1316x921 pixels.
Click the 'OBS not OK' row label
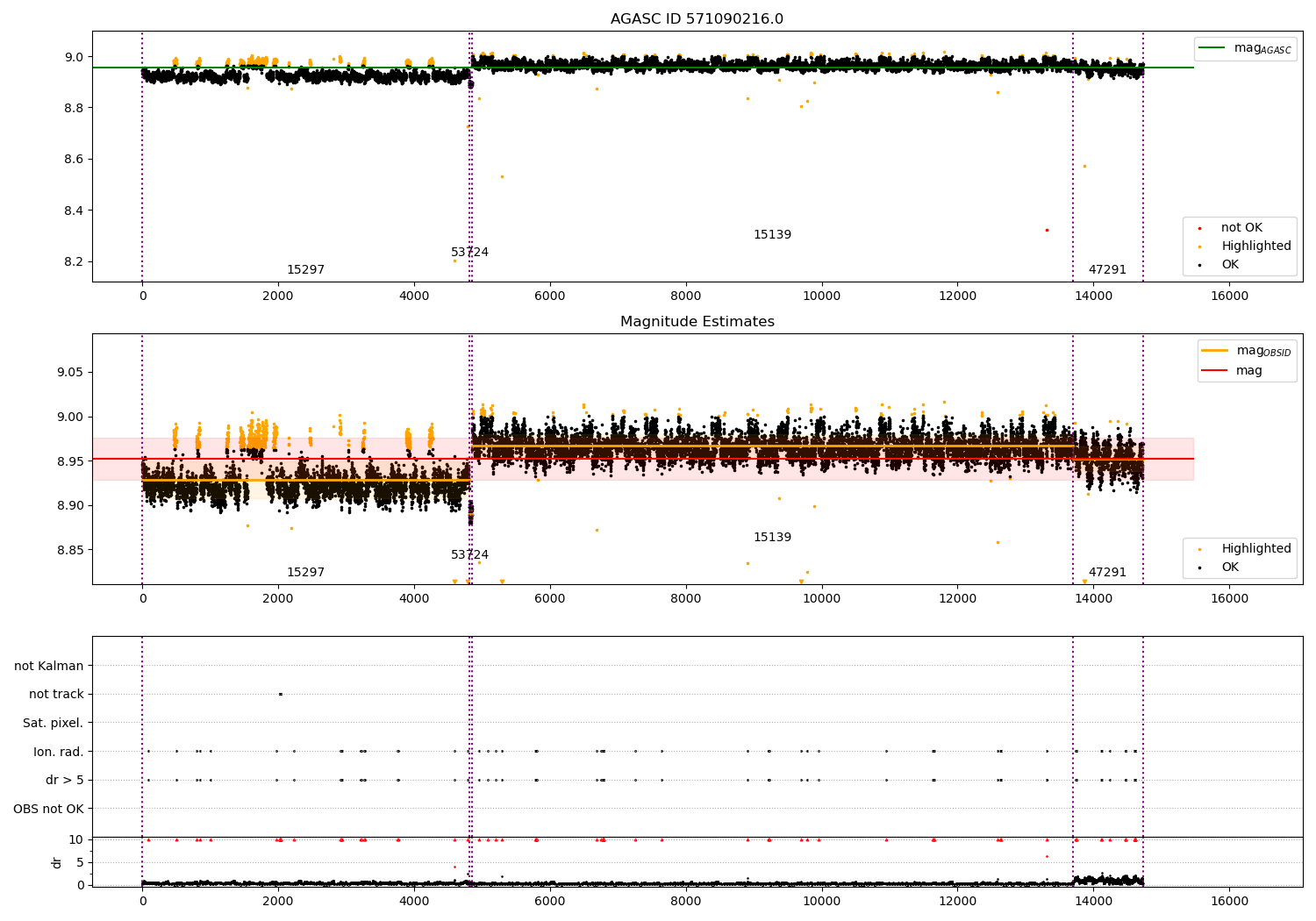(48, 809)
